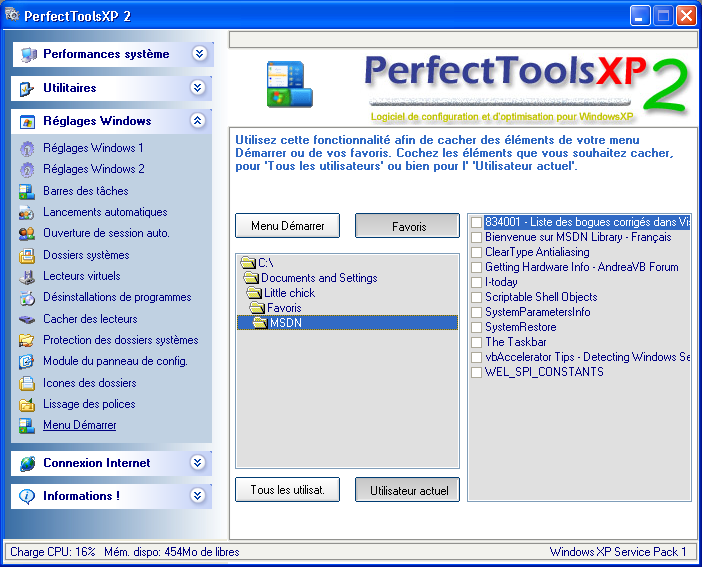Screen dimensions: 702x567
Task: Tick Getting Hardware Info checkbox
Action: point(476,267)
